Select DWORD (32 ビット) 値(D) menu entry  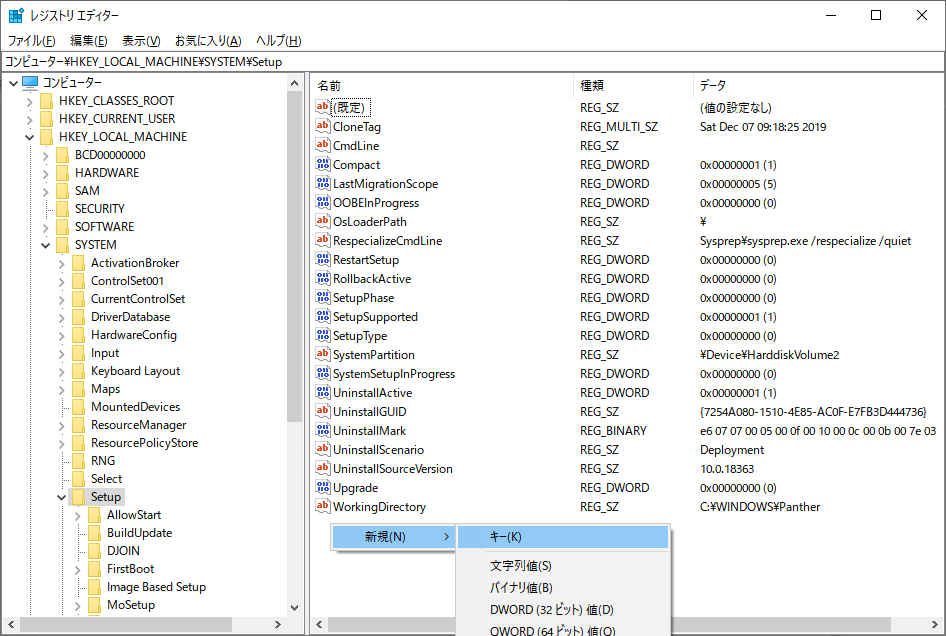tap(551, 610)
